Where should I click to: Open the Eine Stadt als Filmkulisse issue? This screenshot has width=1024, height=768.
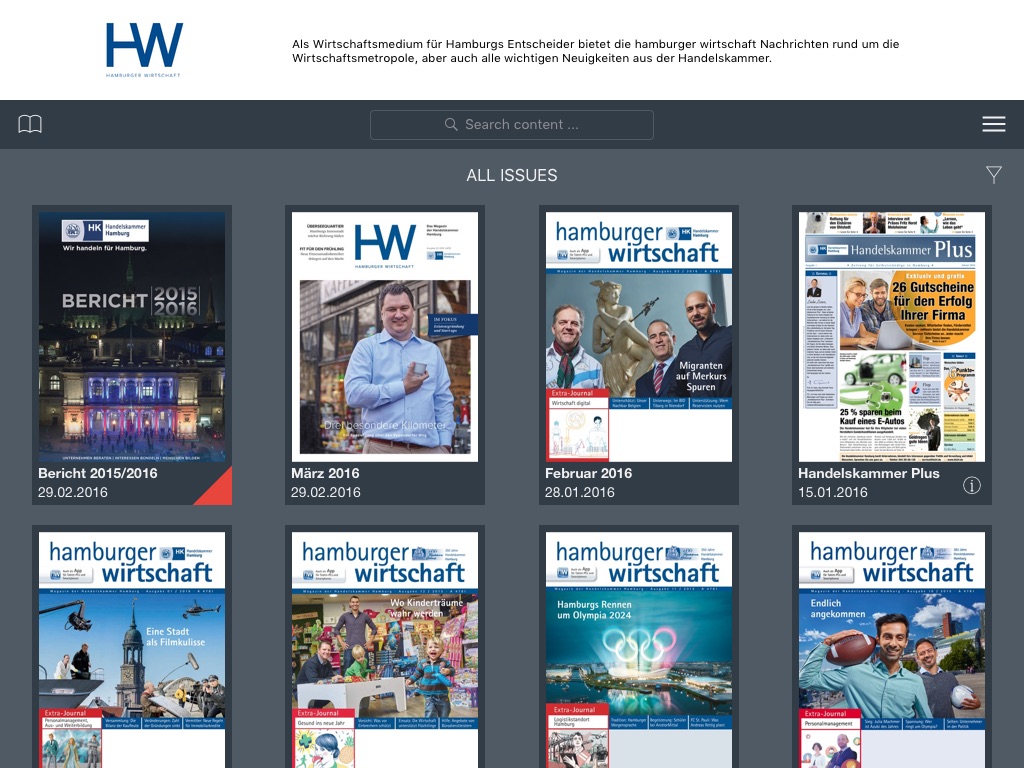(x=132, y=650)
